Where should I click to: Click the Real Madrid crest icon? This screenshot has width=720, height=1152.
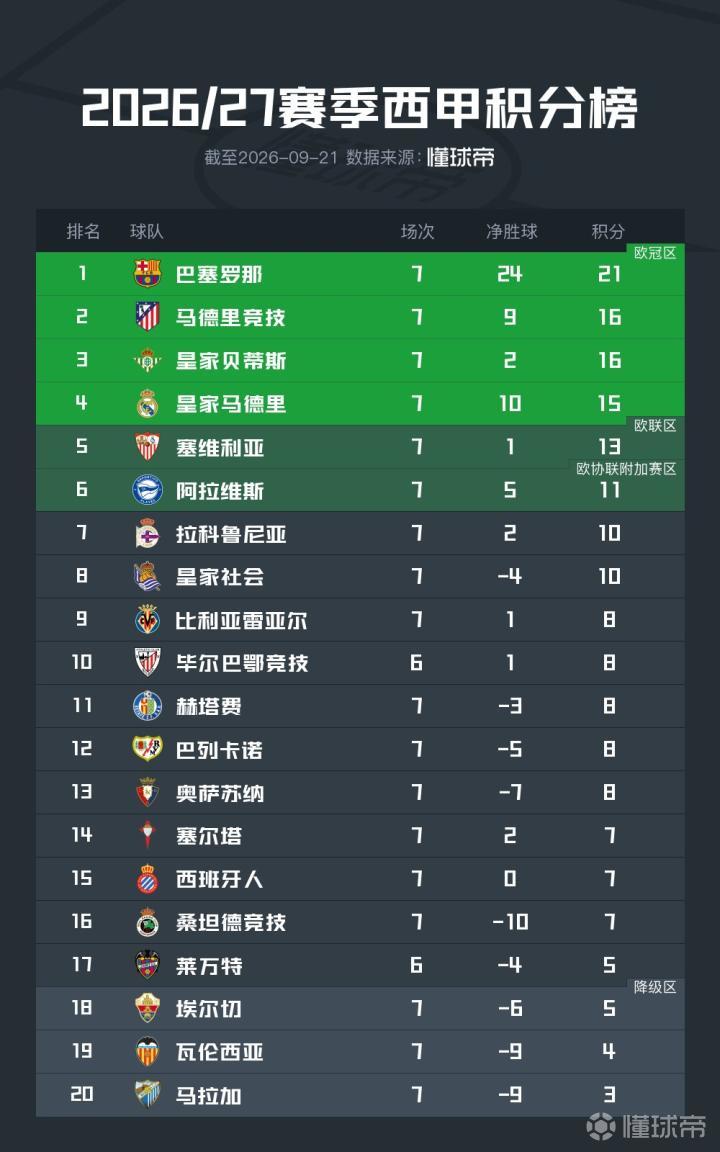point(148,403)
